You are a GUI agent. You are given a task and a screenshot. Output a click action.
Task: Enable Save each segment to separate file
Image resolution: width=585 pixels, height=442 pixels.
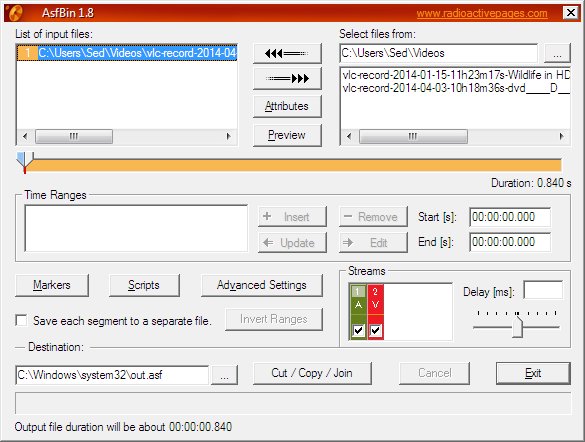(x=21, y=320)
